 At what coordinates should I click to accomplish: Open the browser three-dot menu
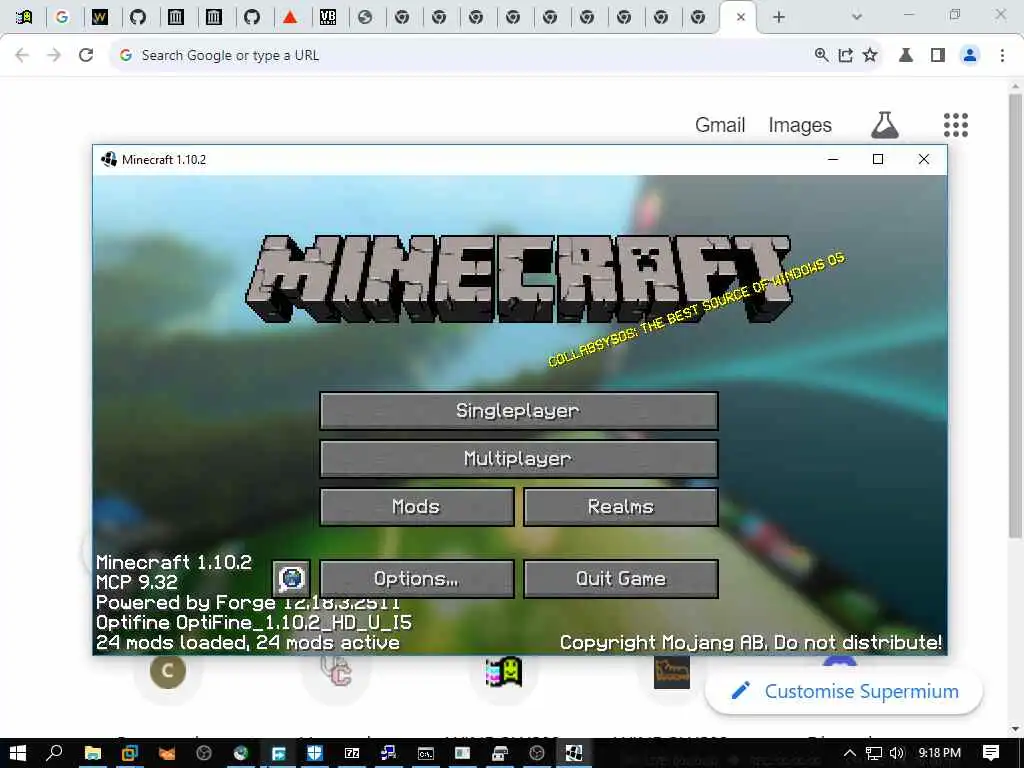coord(1002,55)
